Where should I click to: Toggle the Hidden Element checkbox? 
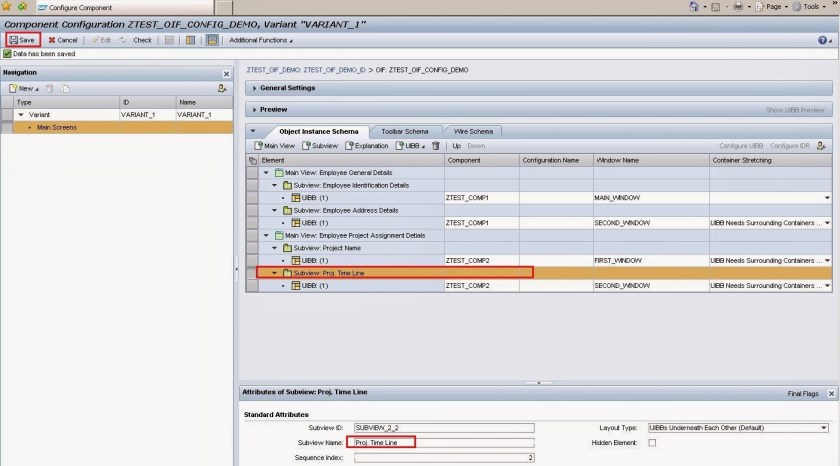[653, 442]
